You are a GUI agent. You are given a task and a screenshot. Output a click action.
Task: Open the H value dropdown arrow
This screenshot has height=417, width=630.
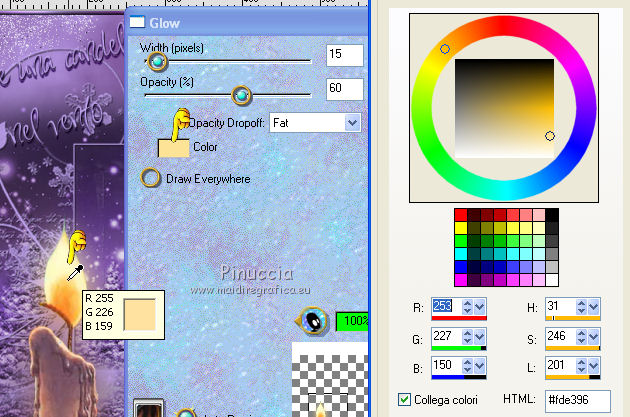pos(593,307)
